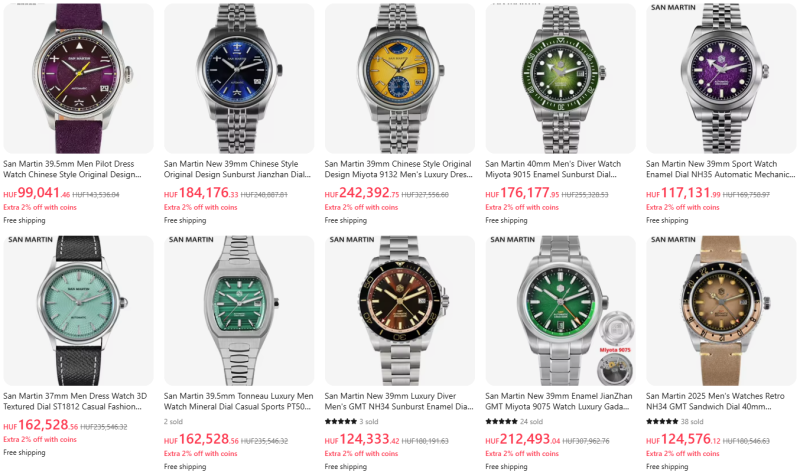Click the HUF 212,493.04 price
The image size is (800, 472).
click(x=522, y=439)
